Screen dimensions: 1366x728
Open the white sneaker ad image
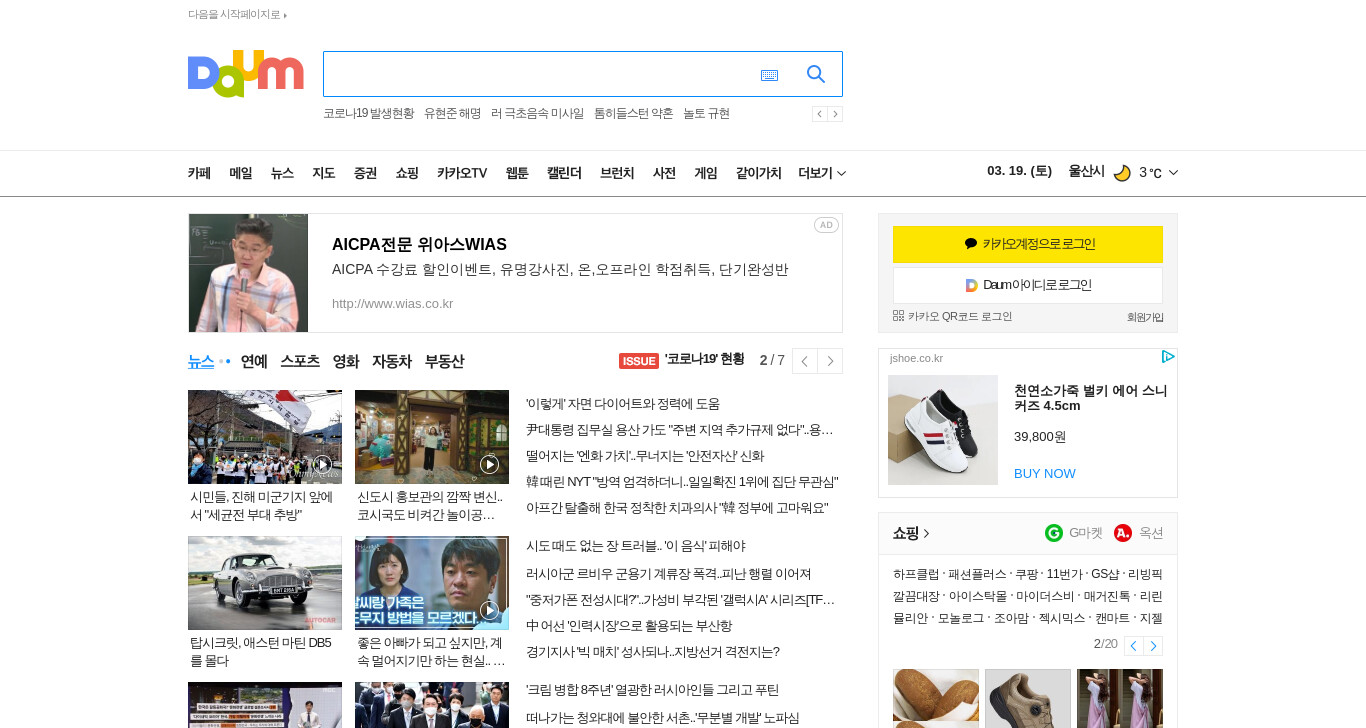[943, 430]
